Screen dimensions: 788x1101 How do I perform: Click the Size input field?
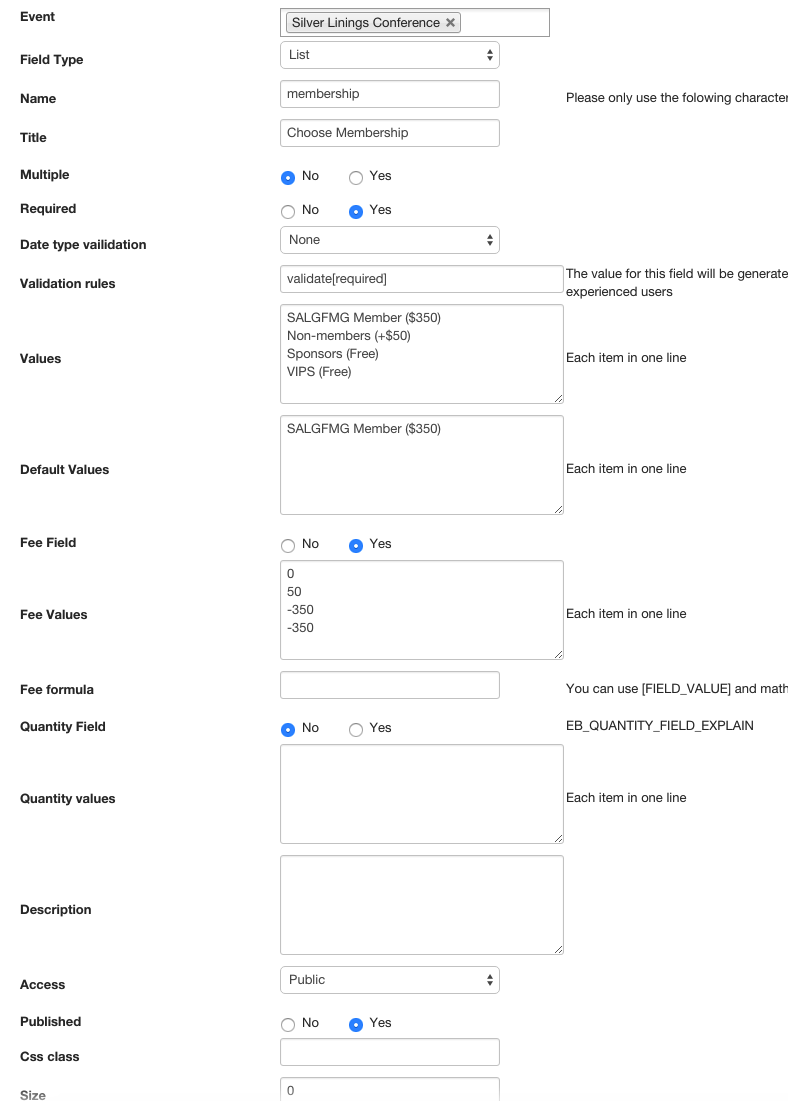pyautogui.click(x=389, y=1090)
